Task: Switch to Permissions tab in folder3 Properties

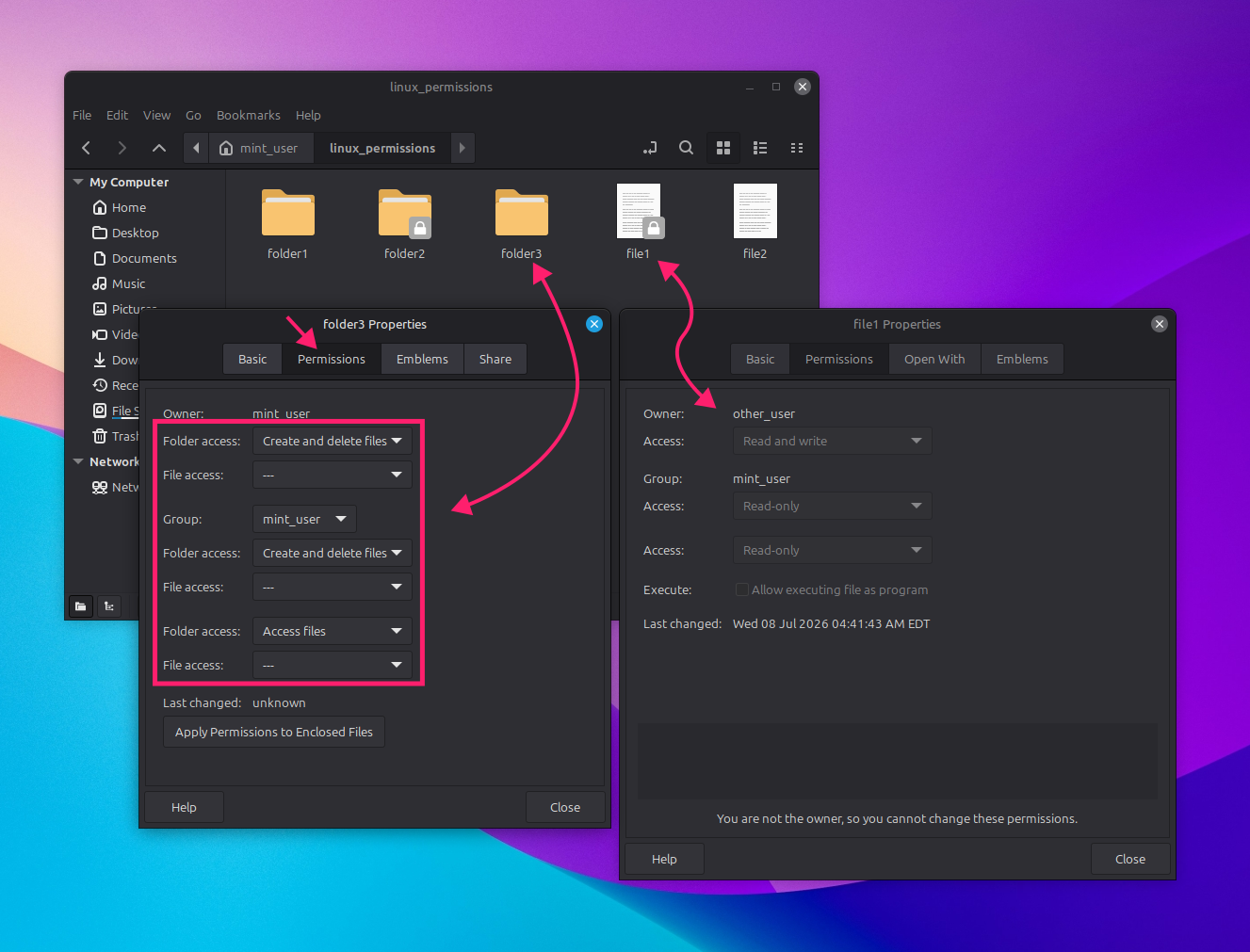Action: [332, 359]
